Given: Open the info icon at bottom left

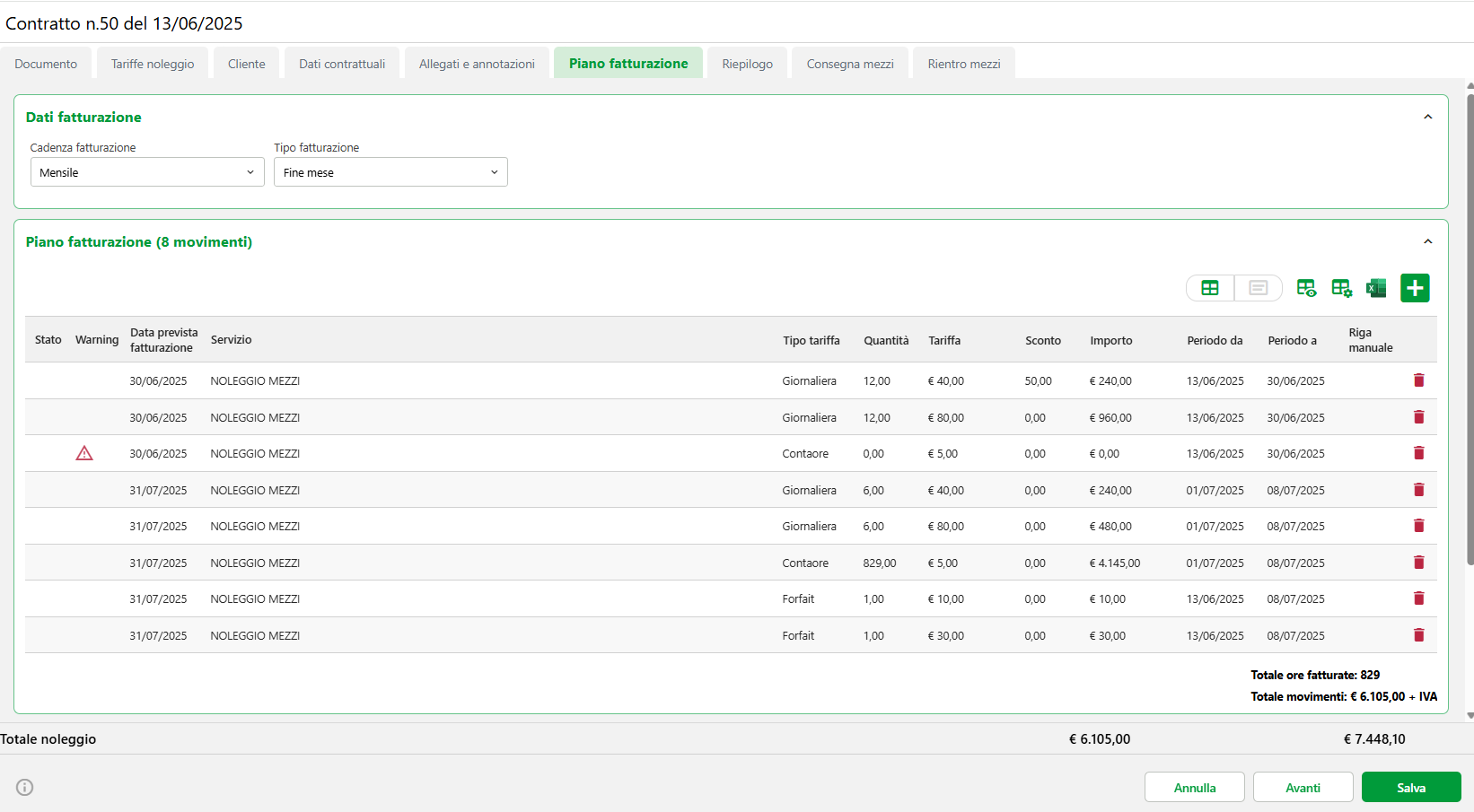Looking at the screenshot, I should [25, 788].
